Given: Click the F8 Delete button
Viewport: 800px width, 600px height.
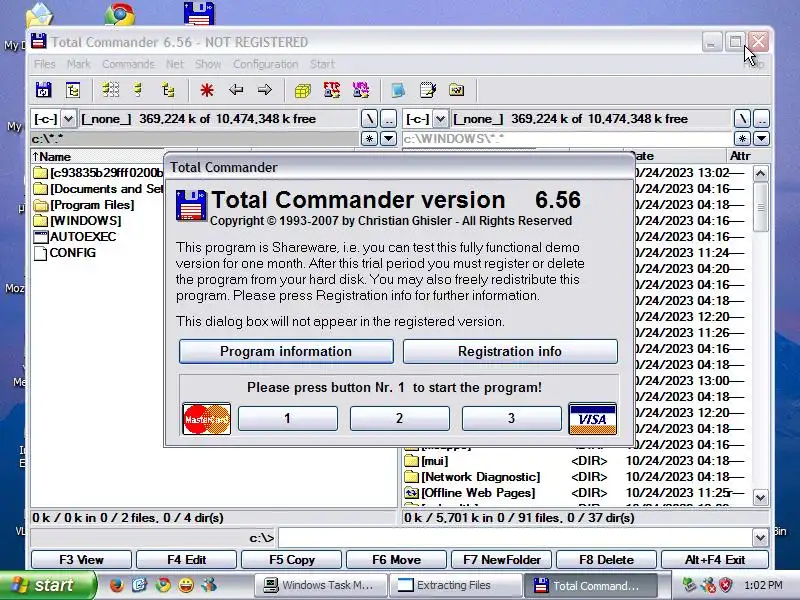Looking at the screenshot, I should (607, 560).
